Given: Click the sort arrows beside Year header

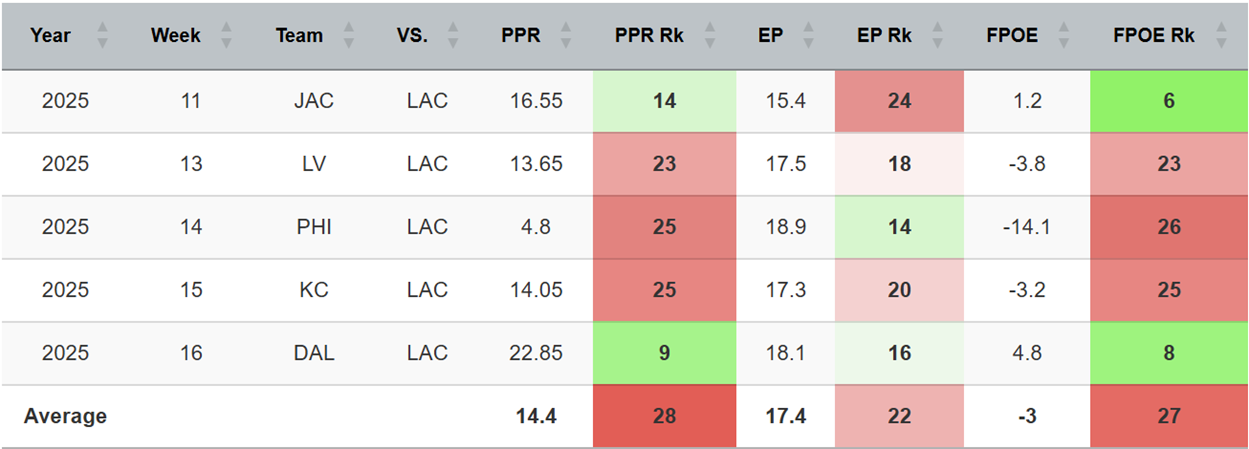Looking at the screenshot, I should [x=101, y=36].
